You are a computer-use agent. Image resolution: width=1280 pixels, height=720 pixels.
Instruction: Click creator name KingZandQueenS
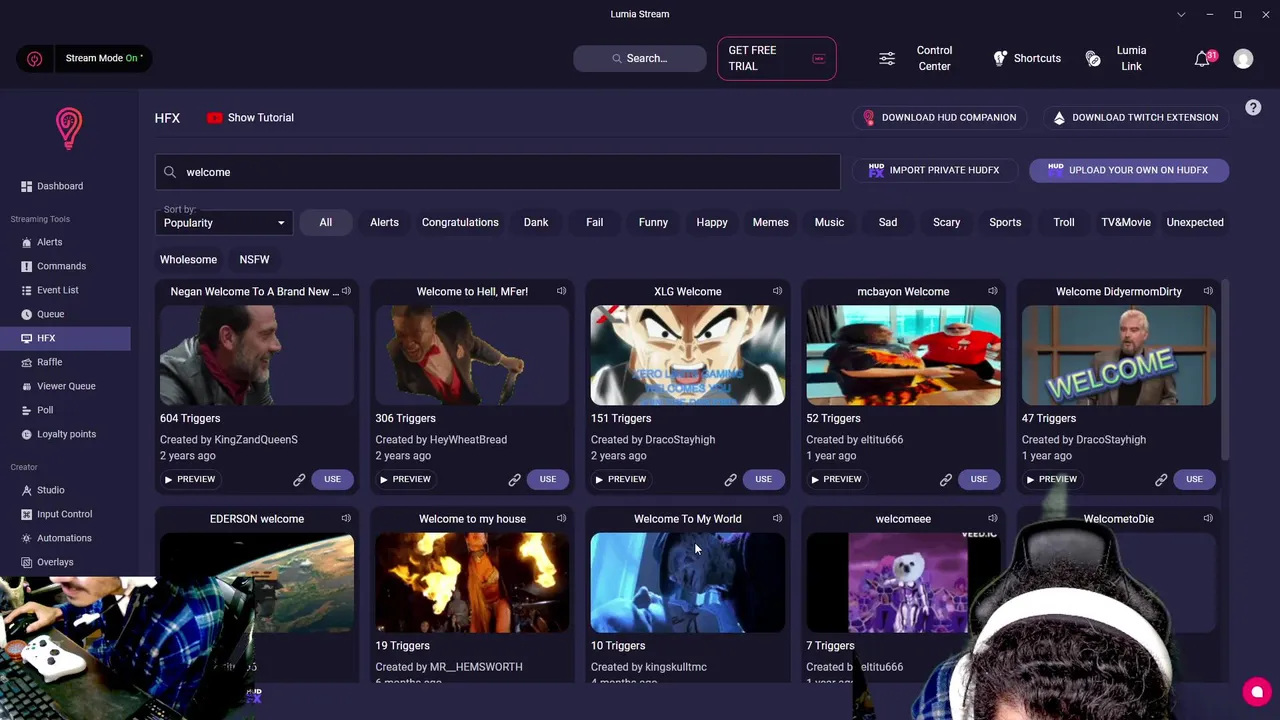(x=254, y=439)
